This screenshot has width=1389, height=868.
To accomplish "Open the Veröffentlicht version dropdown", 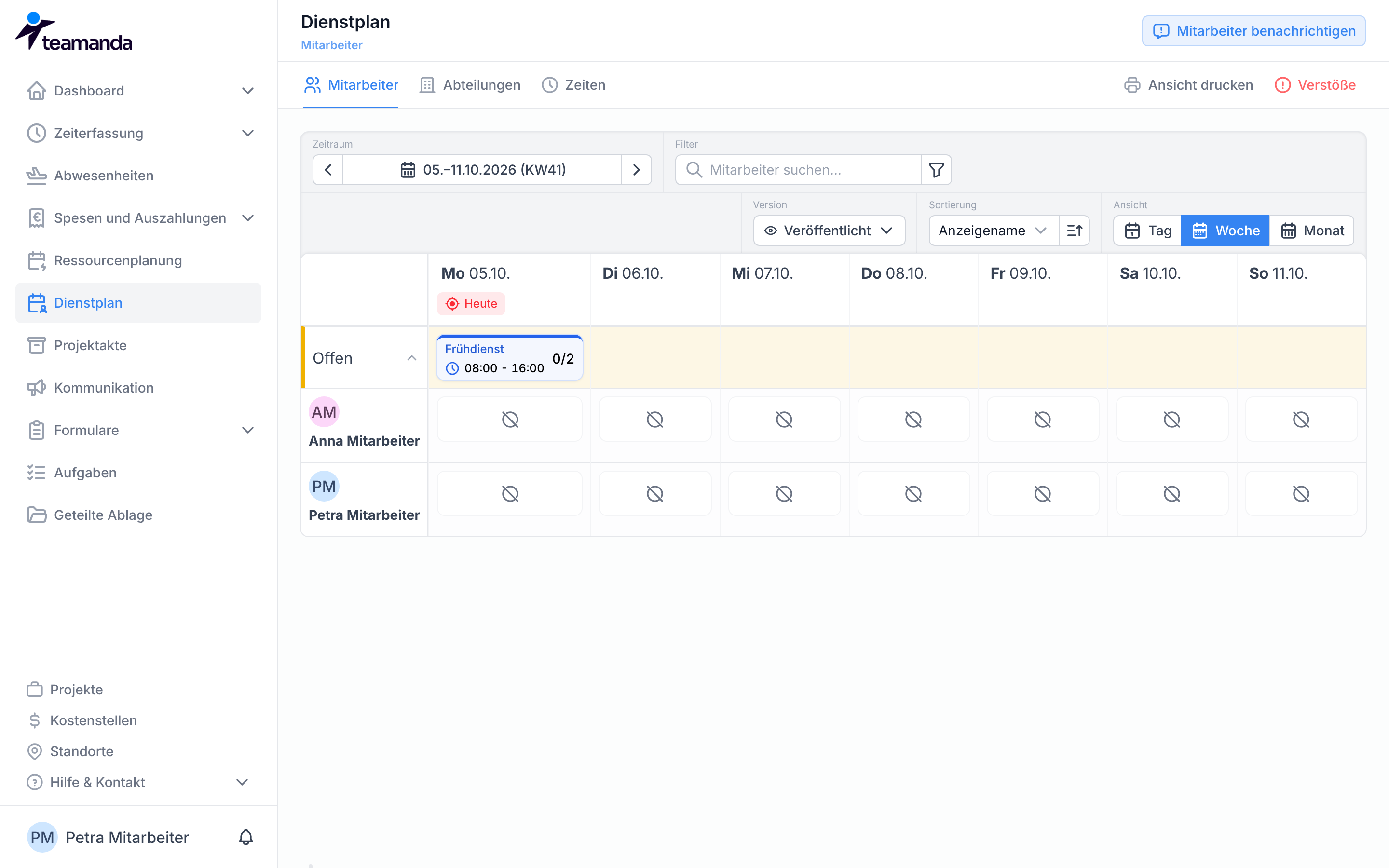I will 829,231.
